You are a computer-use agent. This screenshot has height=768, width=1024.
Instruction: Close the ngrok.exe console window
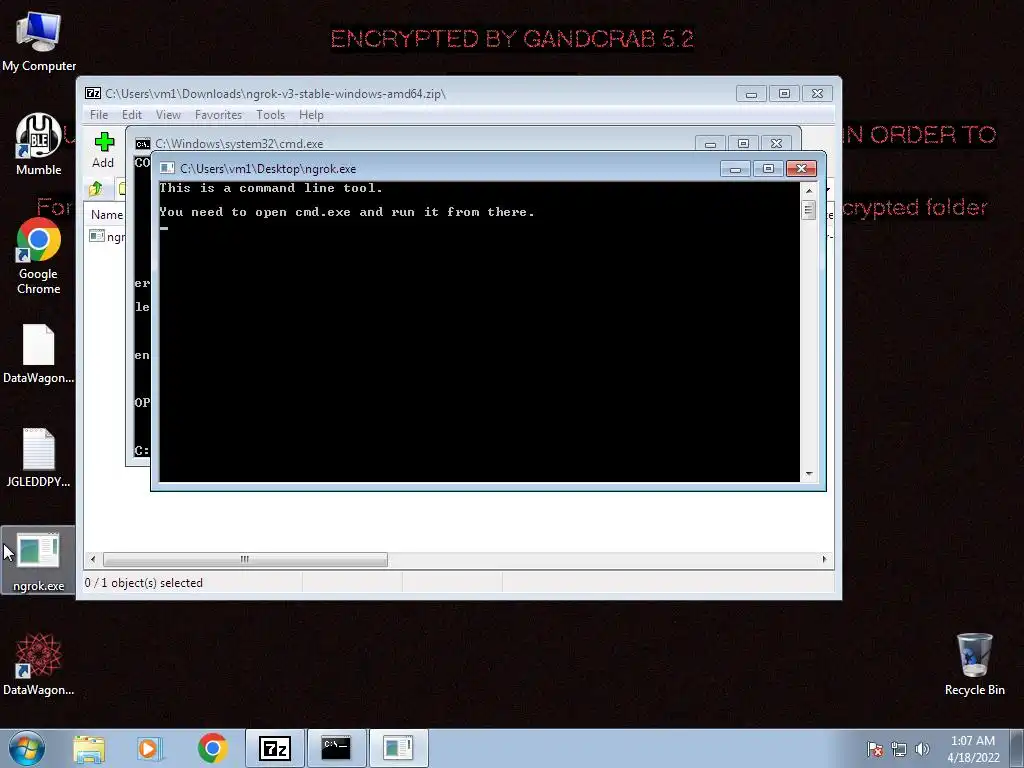(x=801, y=169)
